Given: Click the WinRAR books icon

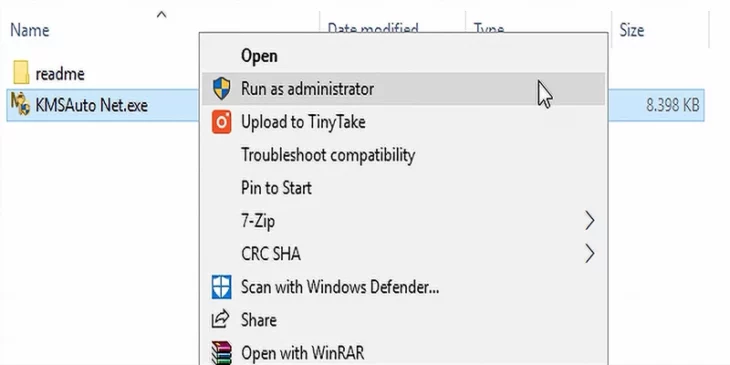Looking at the screenshot, I should pyautogui.click(x=221, y=352).
